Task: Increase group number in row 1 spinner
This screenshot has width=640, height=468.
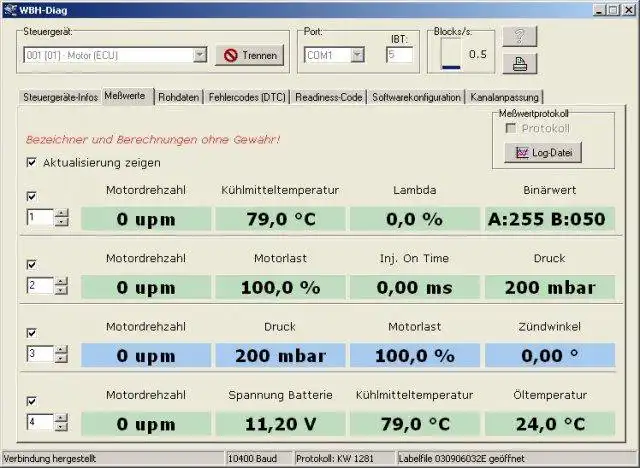Action: click(62, 213)
